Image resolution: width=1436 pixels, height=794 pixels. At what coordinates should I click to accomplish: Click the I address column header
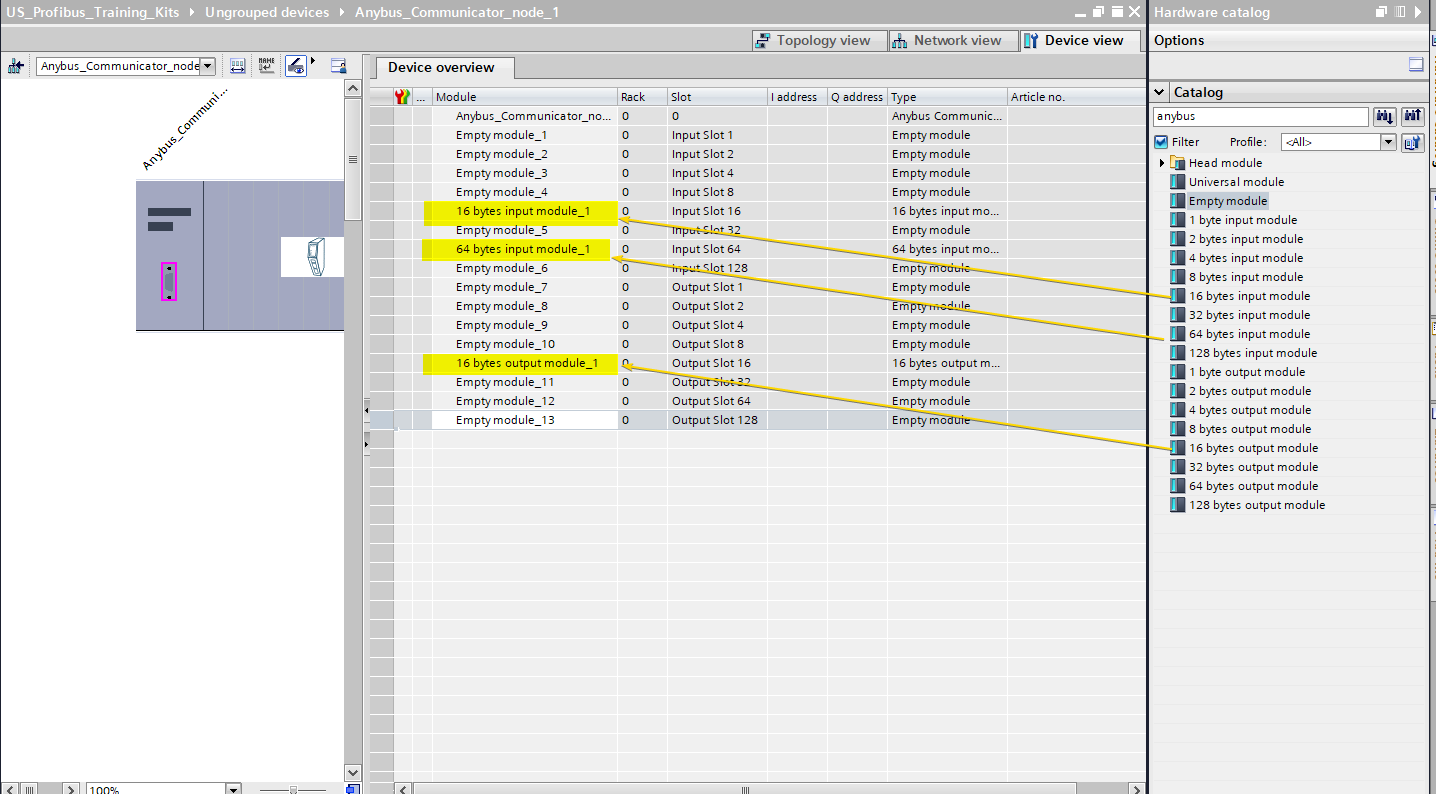(x=797, y=97)
